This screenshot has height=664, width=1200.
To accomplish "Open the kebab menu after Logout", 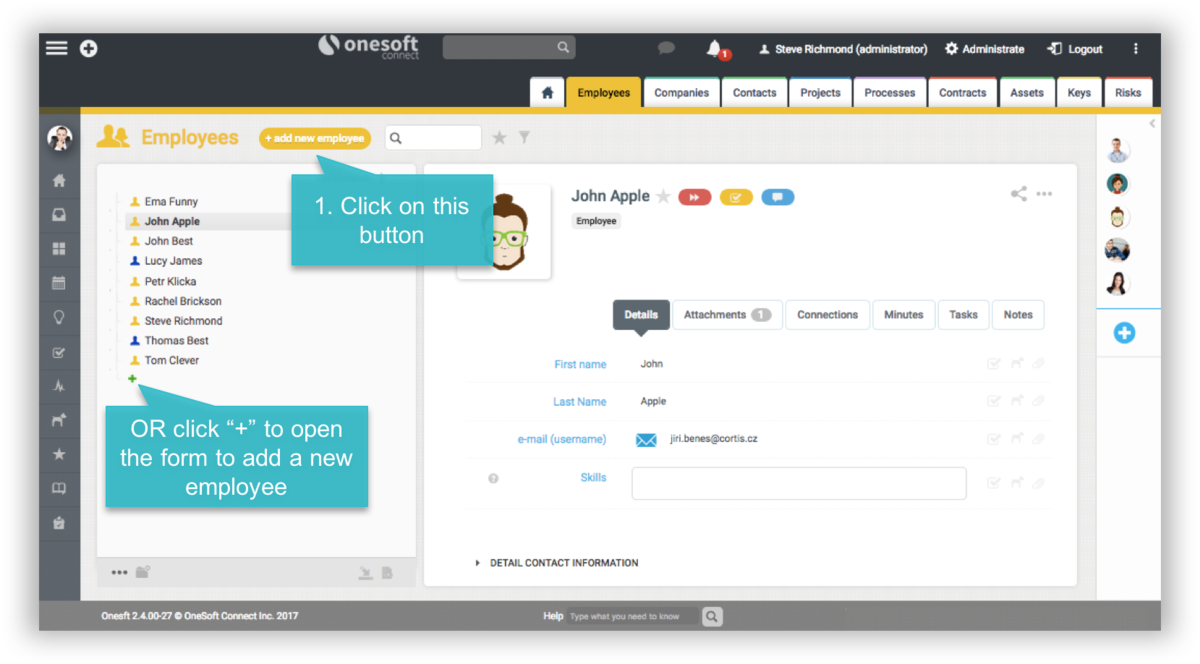I will (x=1135, y=48).
